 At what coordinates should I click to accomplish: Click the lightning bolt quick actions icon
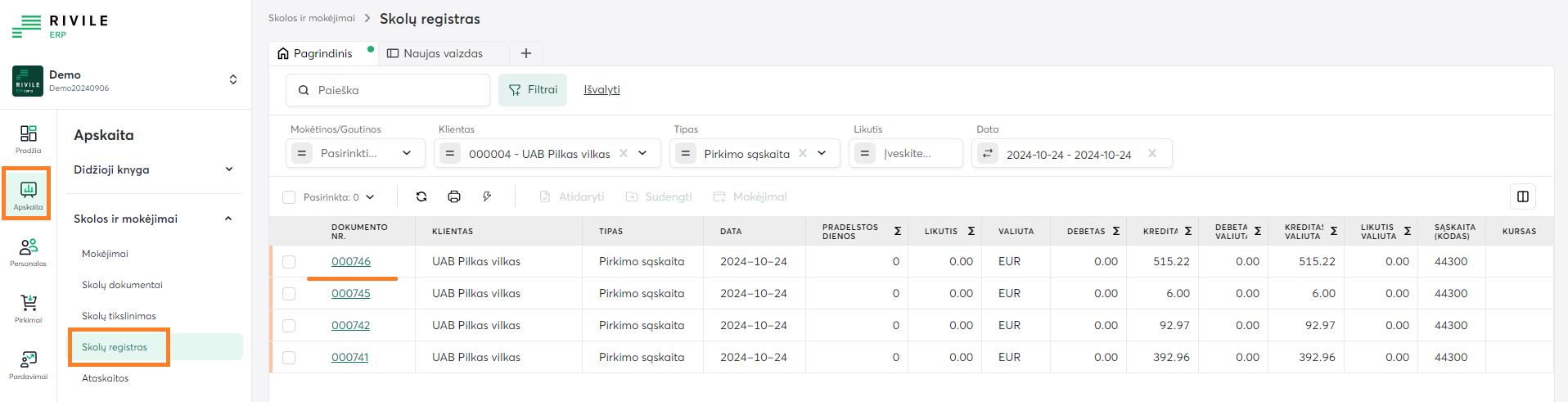coord(487,196)
